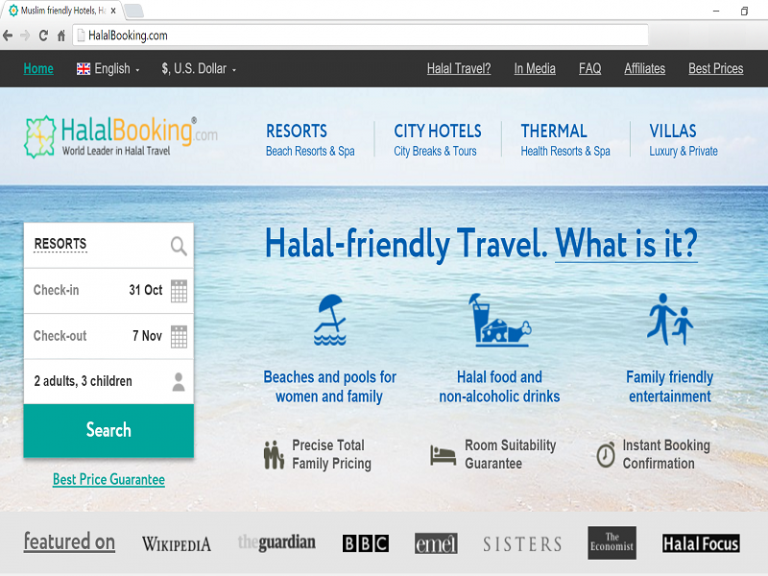
Task: Open the 2 adults, 3 children selector
Action: pyautogui.click(x=109, y=382)
